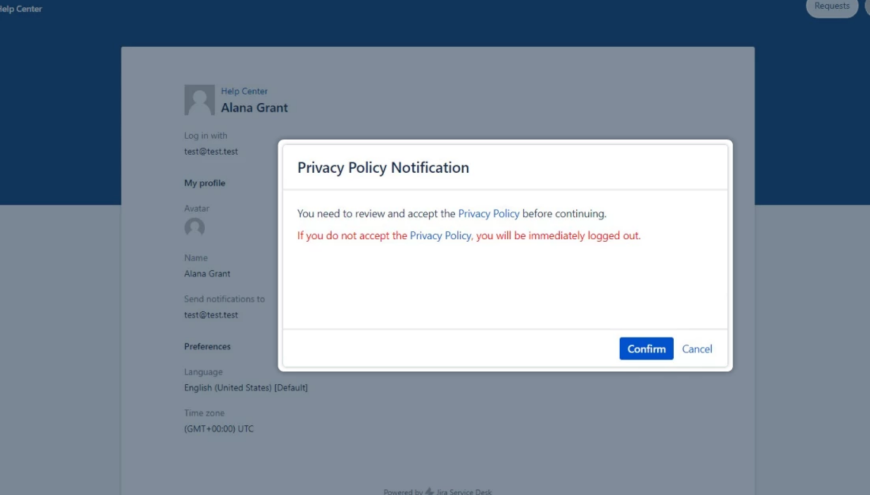Click the English (United States) language value
The height and width of the screenshot is (495, 870).
coord(246,388)
